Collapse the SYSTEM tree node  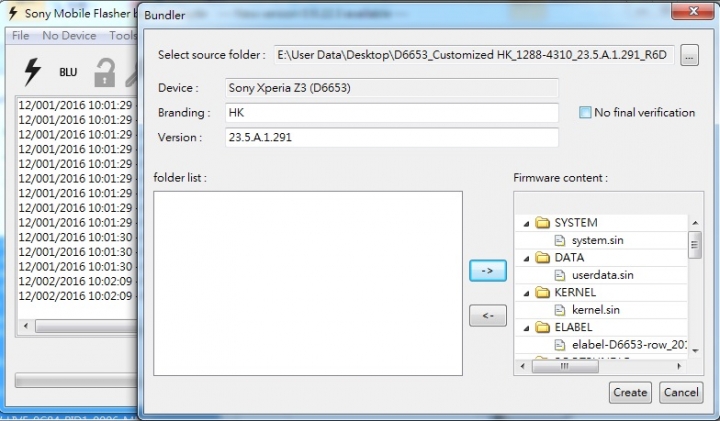coord(526,224)
